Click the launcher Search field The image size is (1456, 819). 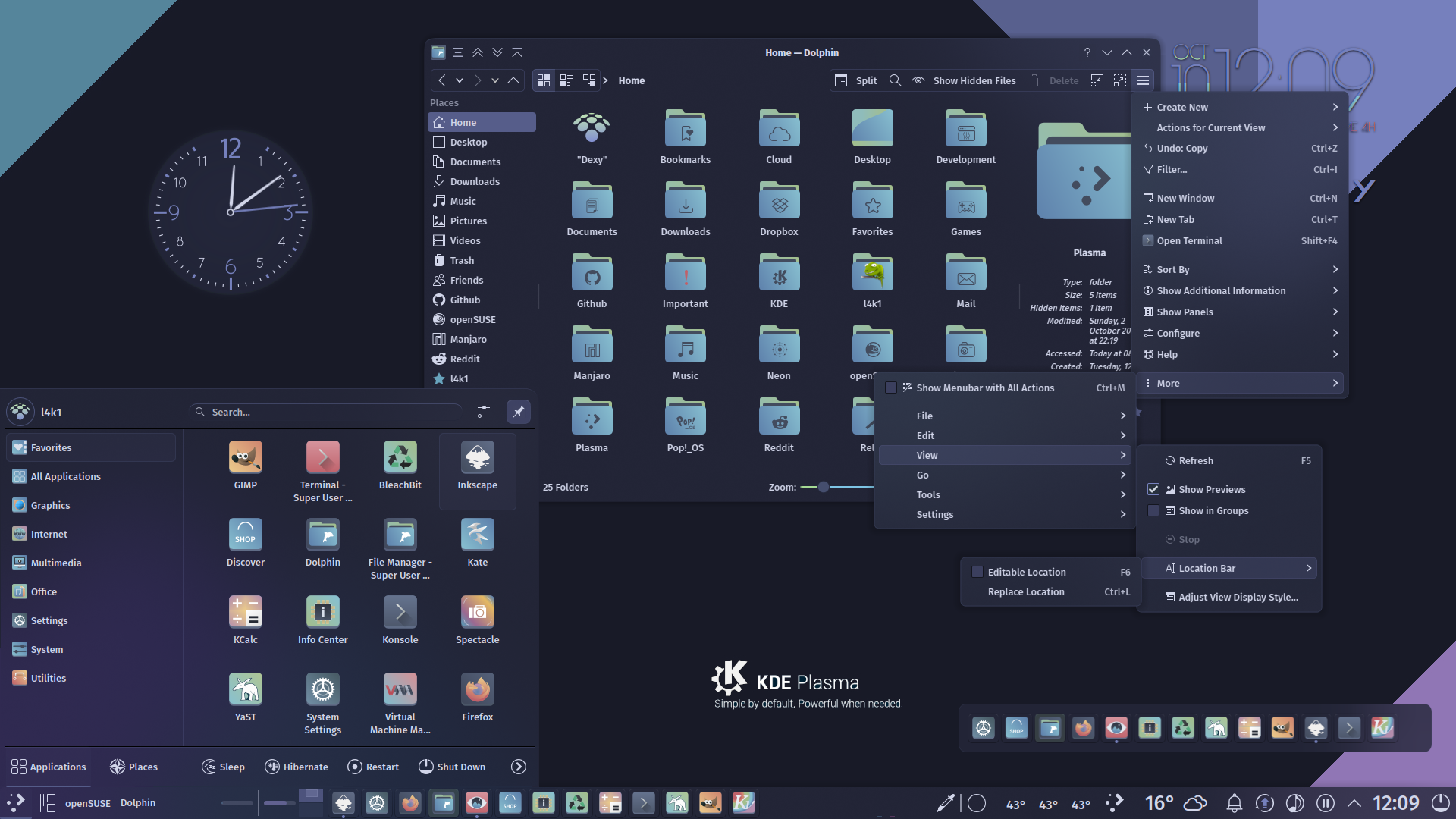tap(326, 412)
